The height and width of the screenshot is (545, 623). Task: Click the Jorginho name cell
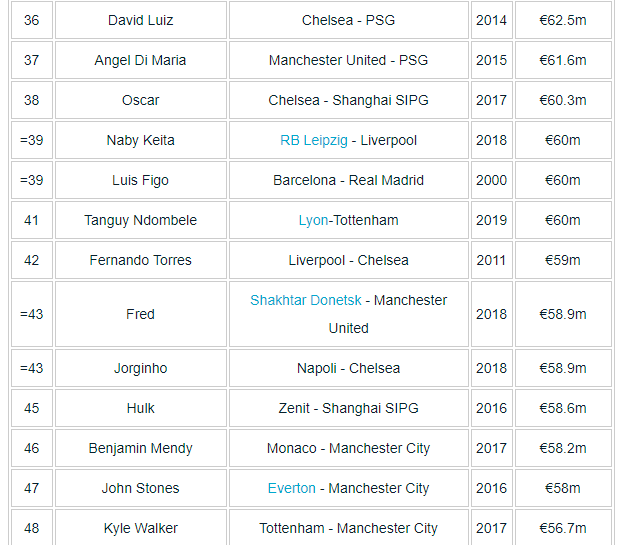pyautogui.click(x=140, y=368)
